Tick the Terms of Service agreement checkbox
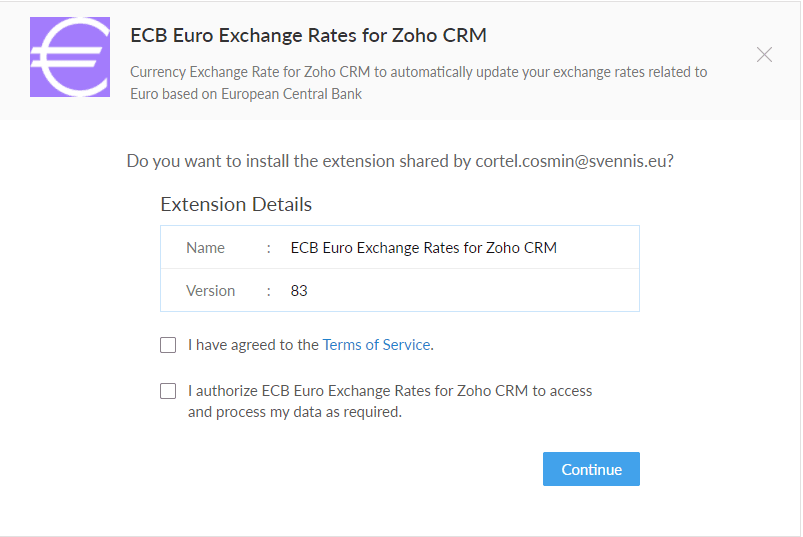The image size is (803, 537). [168, 345]
